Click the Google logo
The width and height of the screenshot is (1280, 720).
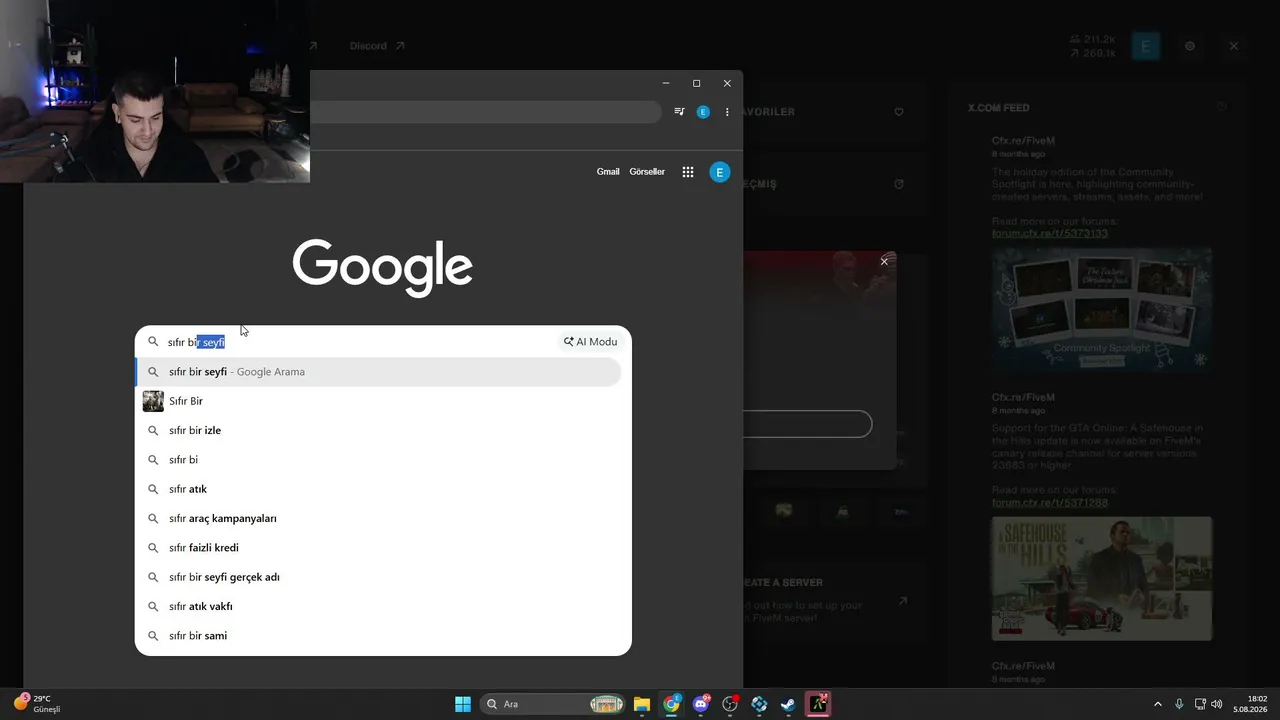(382, 267)
